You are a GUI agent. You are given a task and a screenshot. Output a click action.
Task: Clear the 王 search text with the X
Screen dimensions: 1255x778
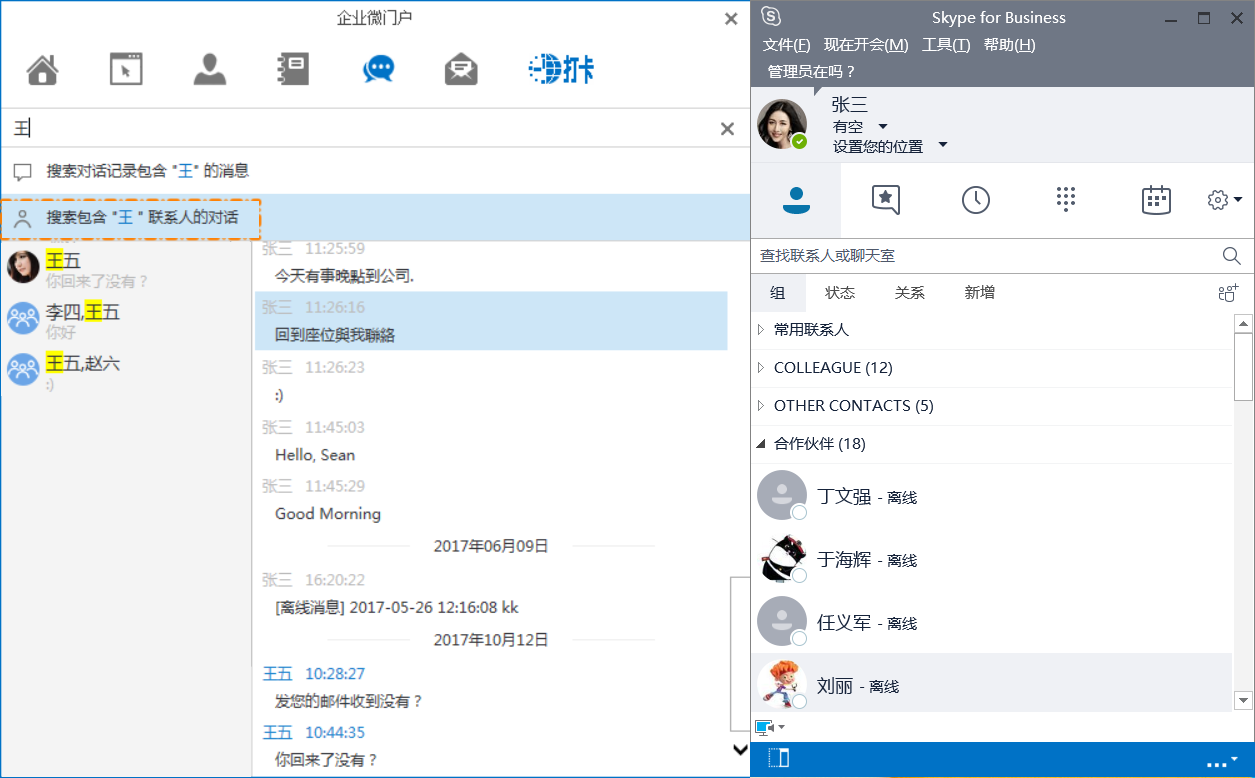[x=728, y=128]
